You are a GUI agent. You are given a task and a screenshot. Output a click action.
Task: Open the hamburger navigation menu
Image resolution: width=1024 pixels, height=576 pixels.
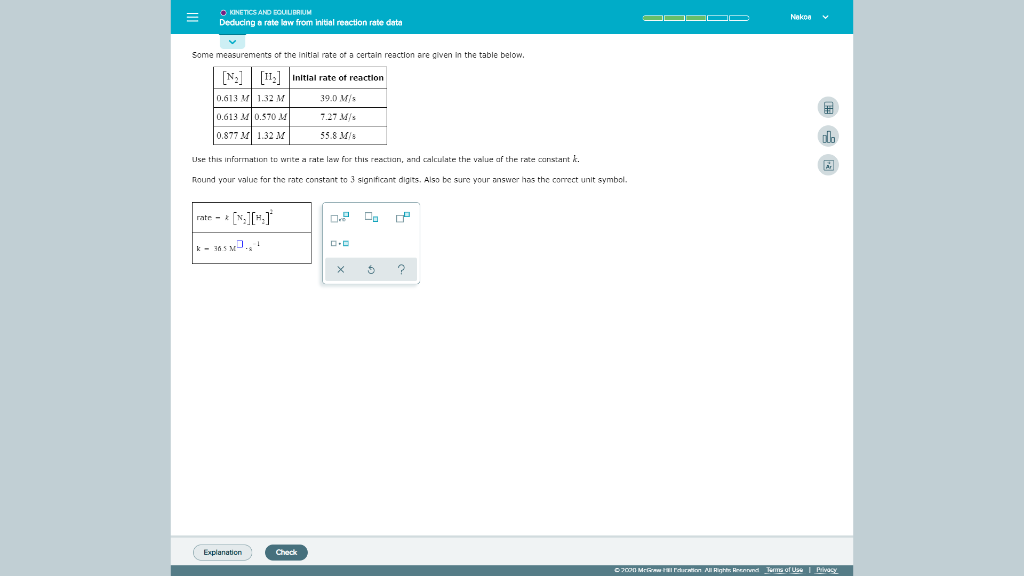pyautogui.click(x=192, y=18)
